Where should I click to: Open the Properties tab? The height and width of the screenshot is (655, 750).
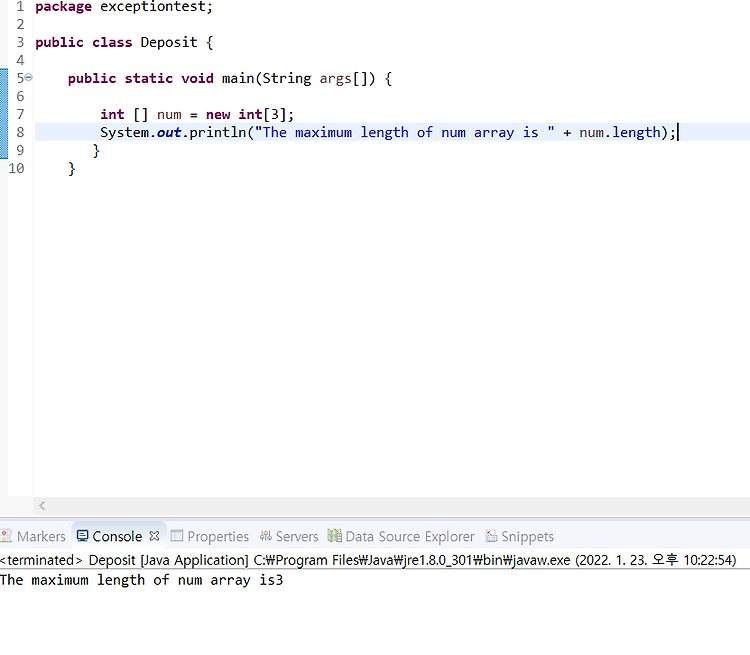tap(210, 536)
